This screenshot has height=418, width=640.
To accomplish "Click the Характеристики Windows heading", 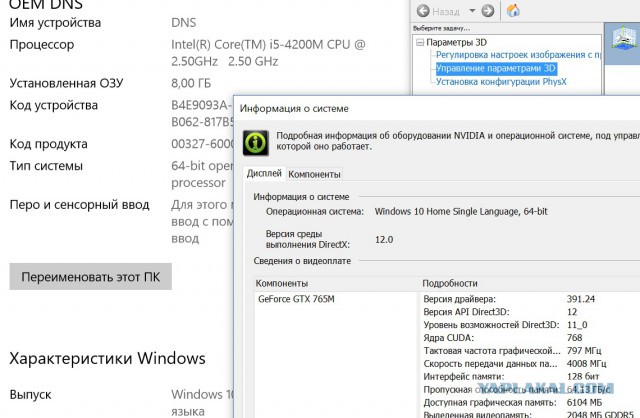I will (x=107, y=358).
